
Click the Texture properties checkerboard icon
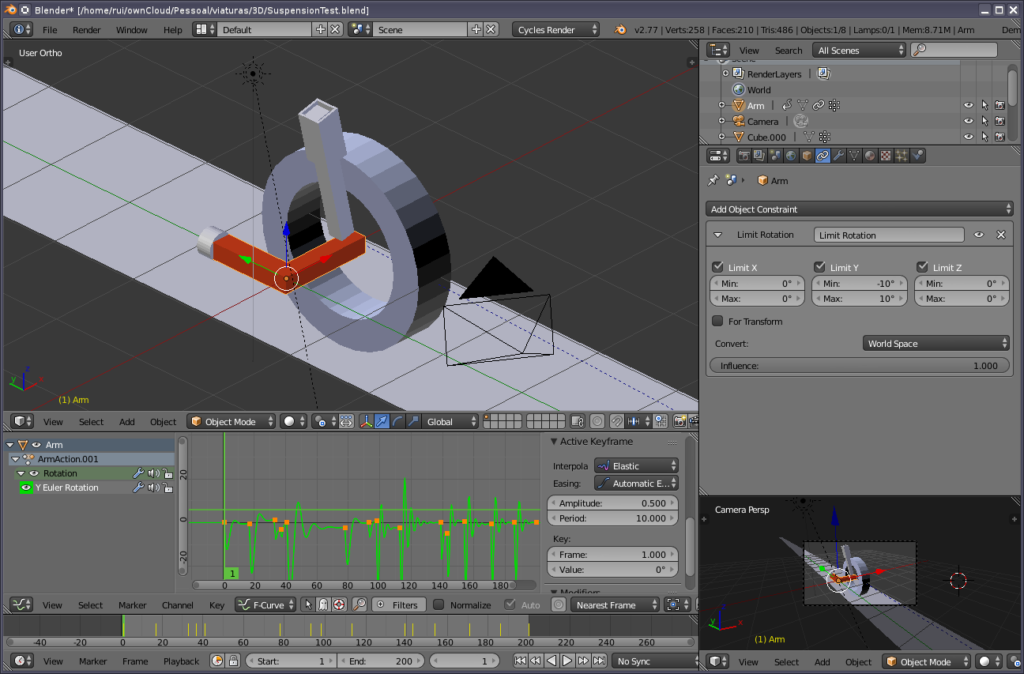tap(886, 156)
